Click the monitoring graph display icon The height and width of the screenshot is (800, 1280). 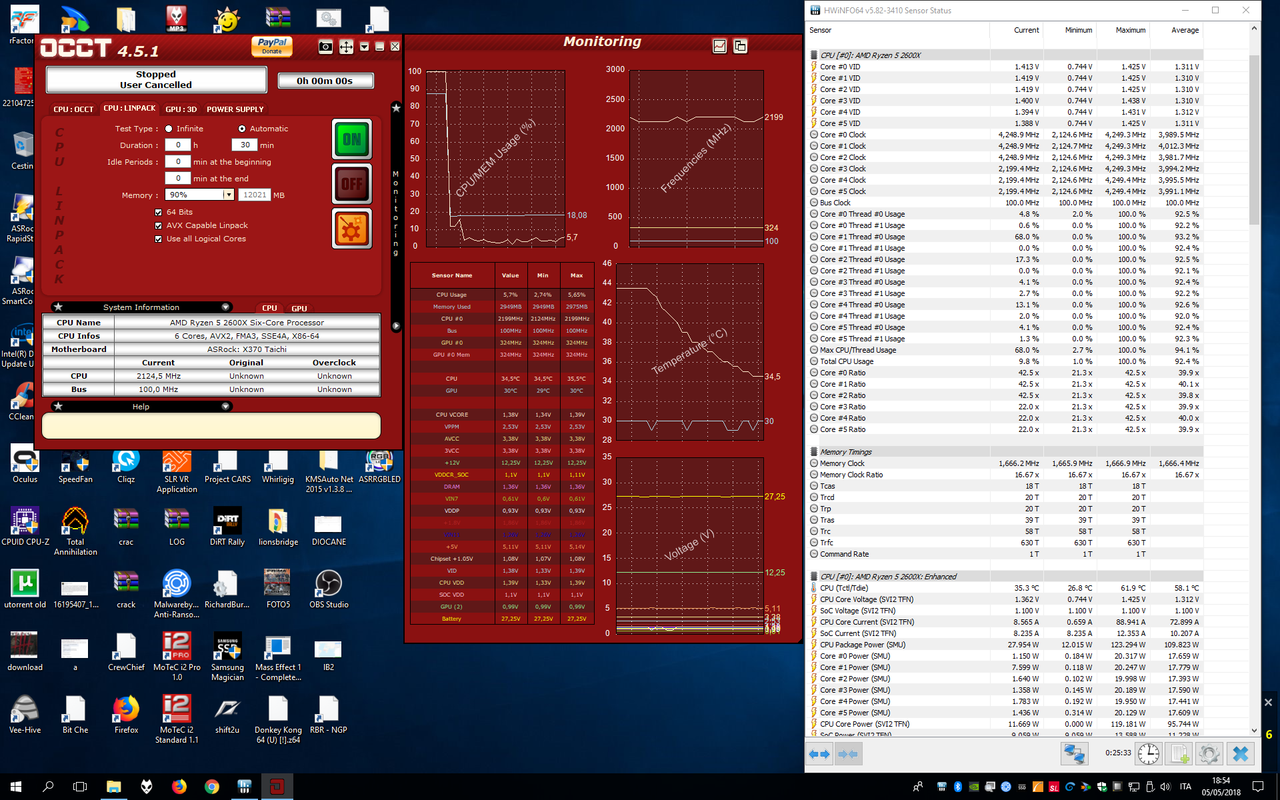coord(719,46)
